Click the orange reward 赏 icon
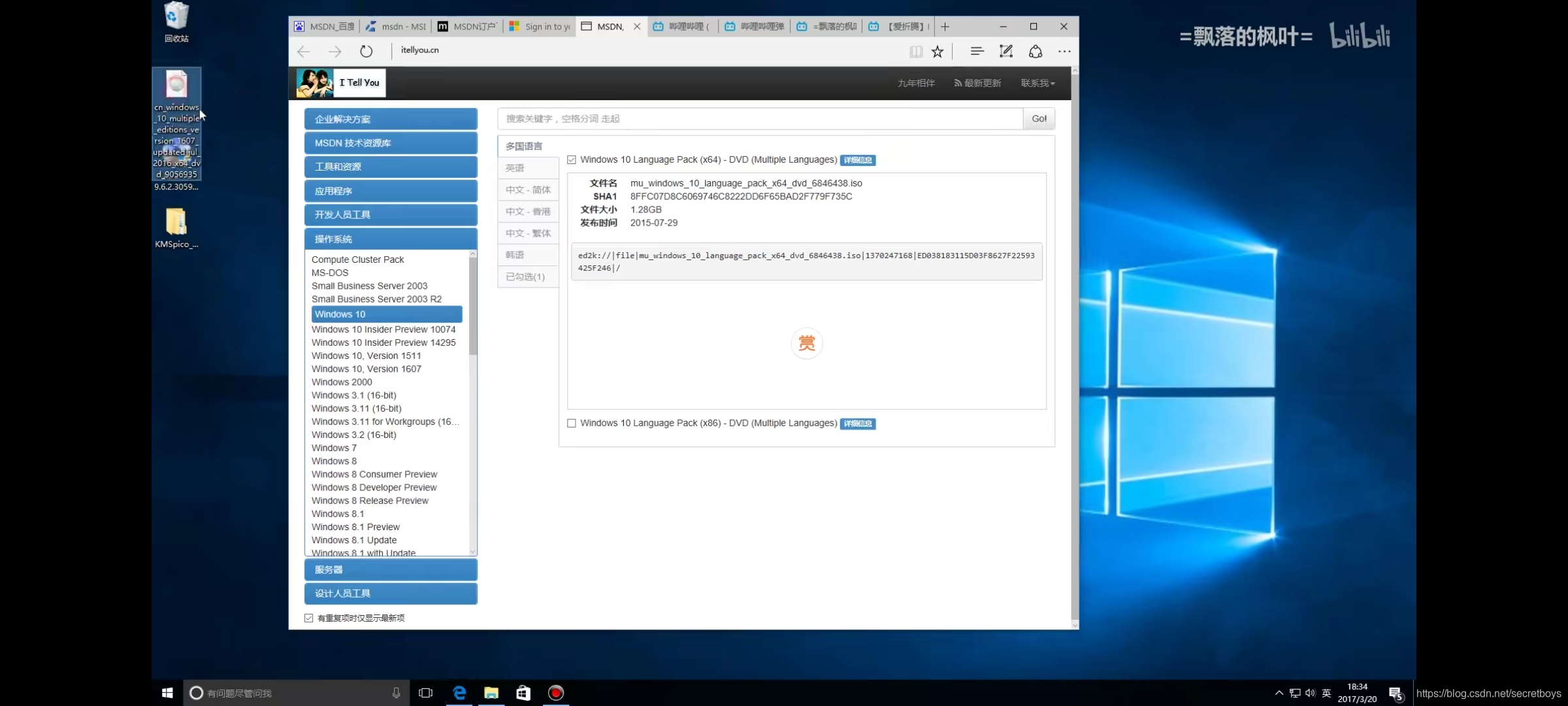This screenshot has width=1568, height=706. click(x=806, y=343)
